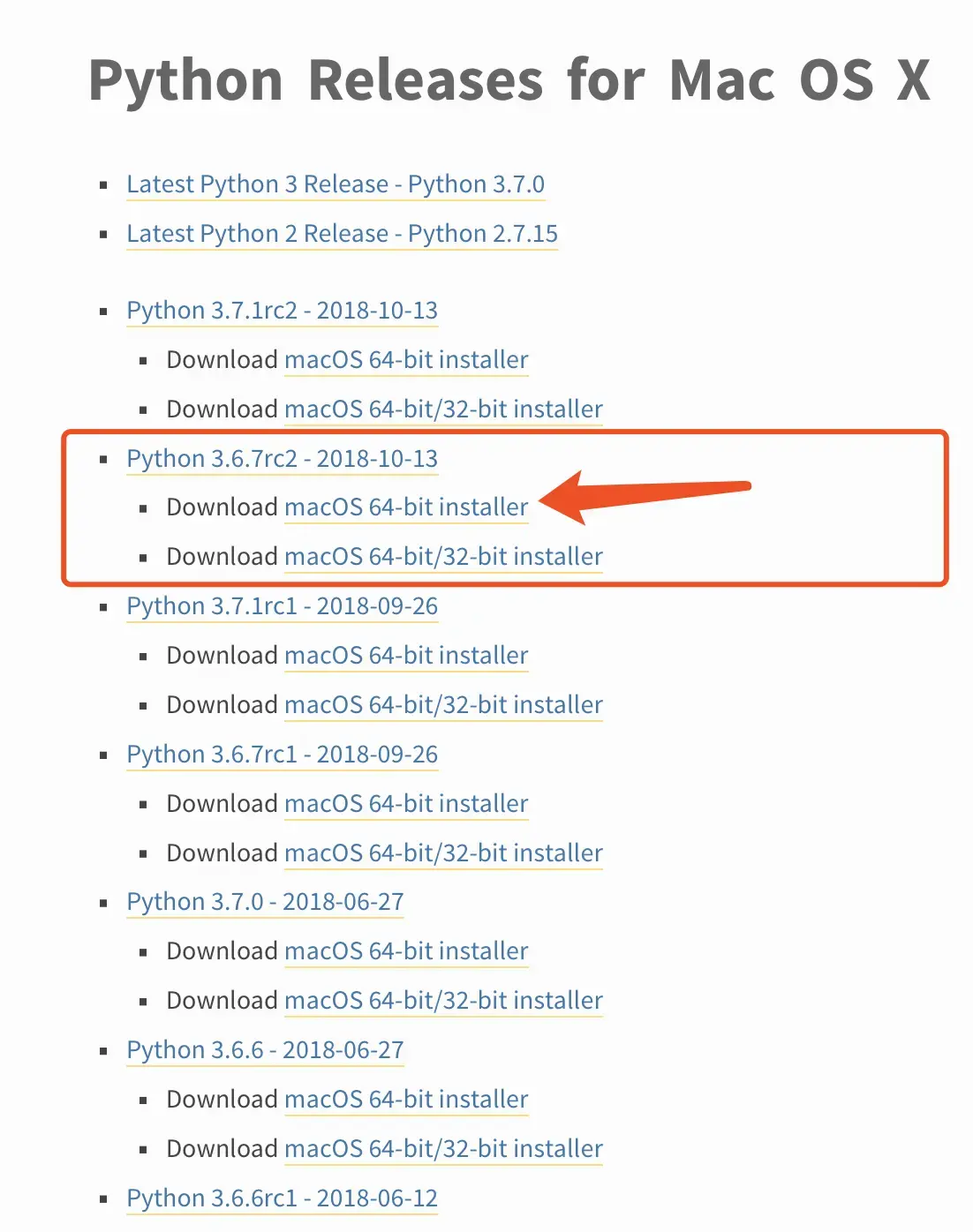Viewport: 973px width, 1232px height.
Task: Open Python 3.6.6 - 2018-06-27 release page
Action: click(265, 1050)
